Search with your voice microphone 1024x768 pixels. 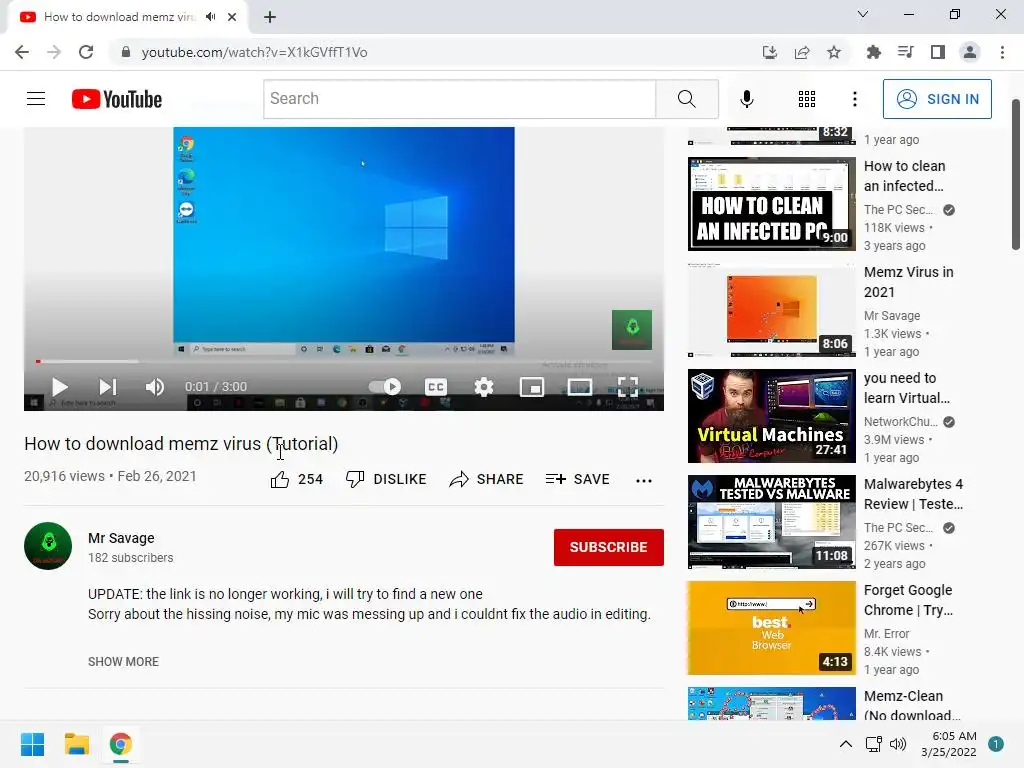pos(746,99)
